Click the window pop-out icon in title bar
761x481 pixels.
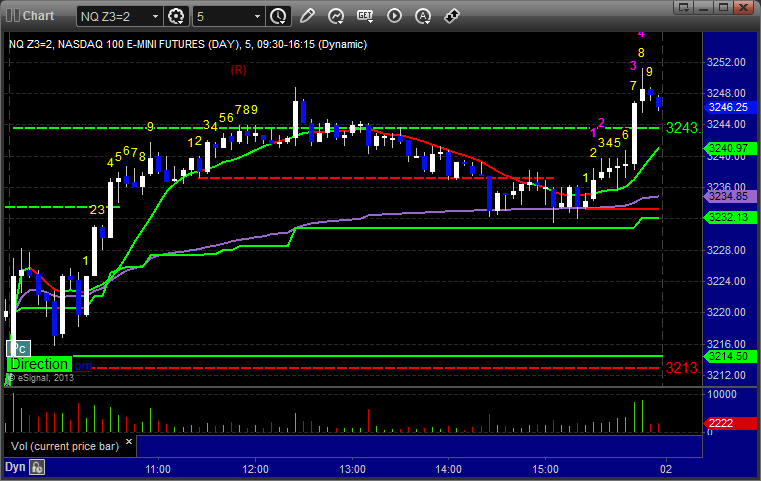[x=684, y=7]
